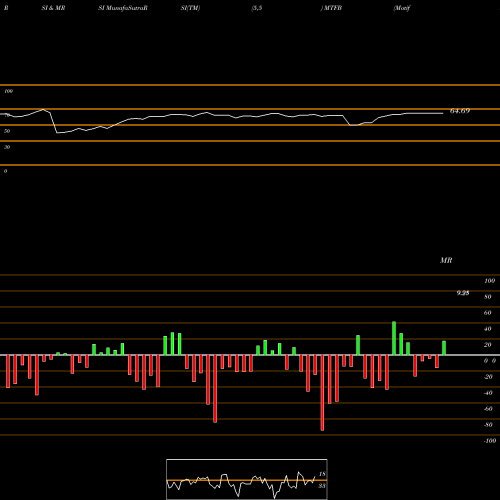Click the (5,5 parameter text in header
Screen dimensions: 500x500
click(257, 8)
